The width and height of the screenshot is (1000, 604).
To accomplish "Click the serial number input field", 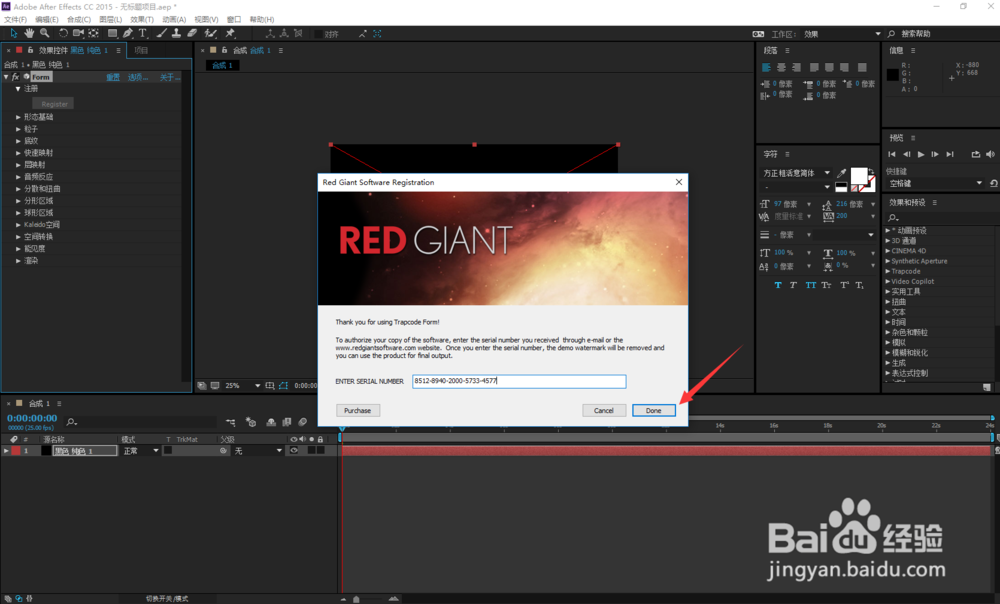I will pos(518,381).
